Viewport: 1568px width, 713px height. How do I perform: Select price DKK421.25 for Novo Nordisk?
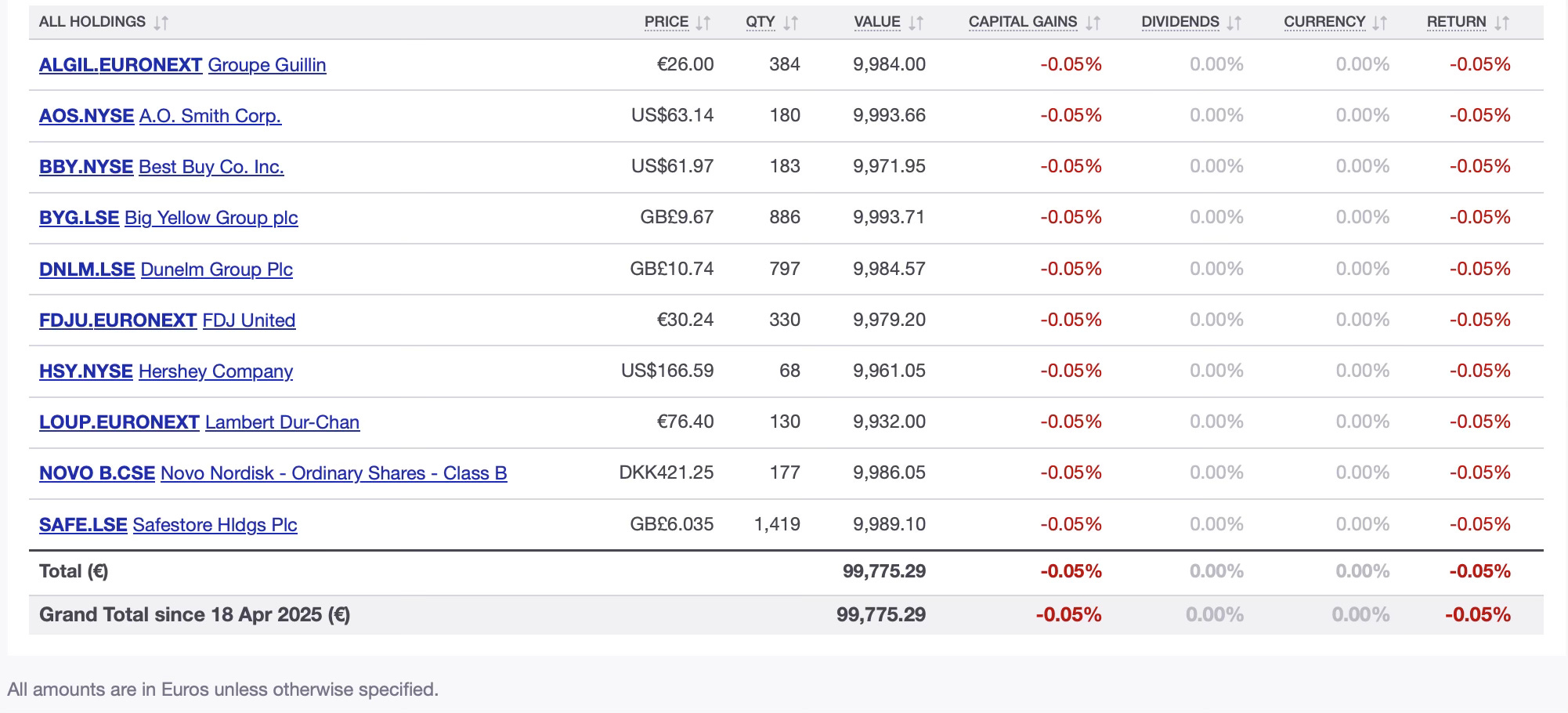pyautogui.click(x=667, y=472)
